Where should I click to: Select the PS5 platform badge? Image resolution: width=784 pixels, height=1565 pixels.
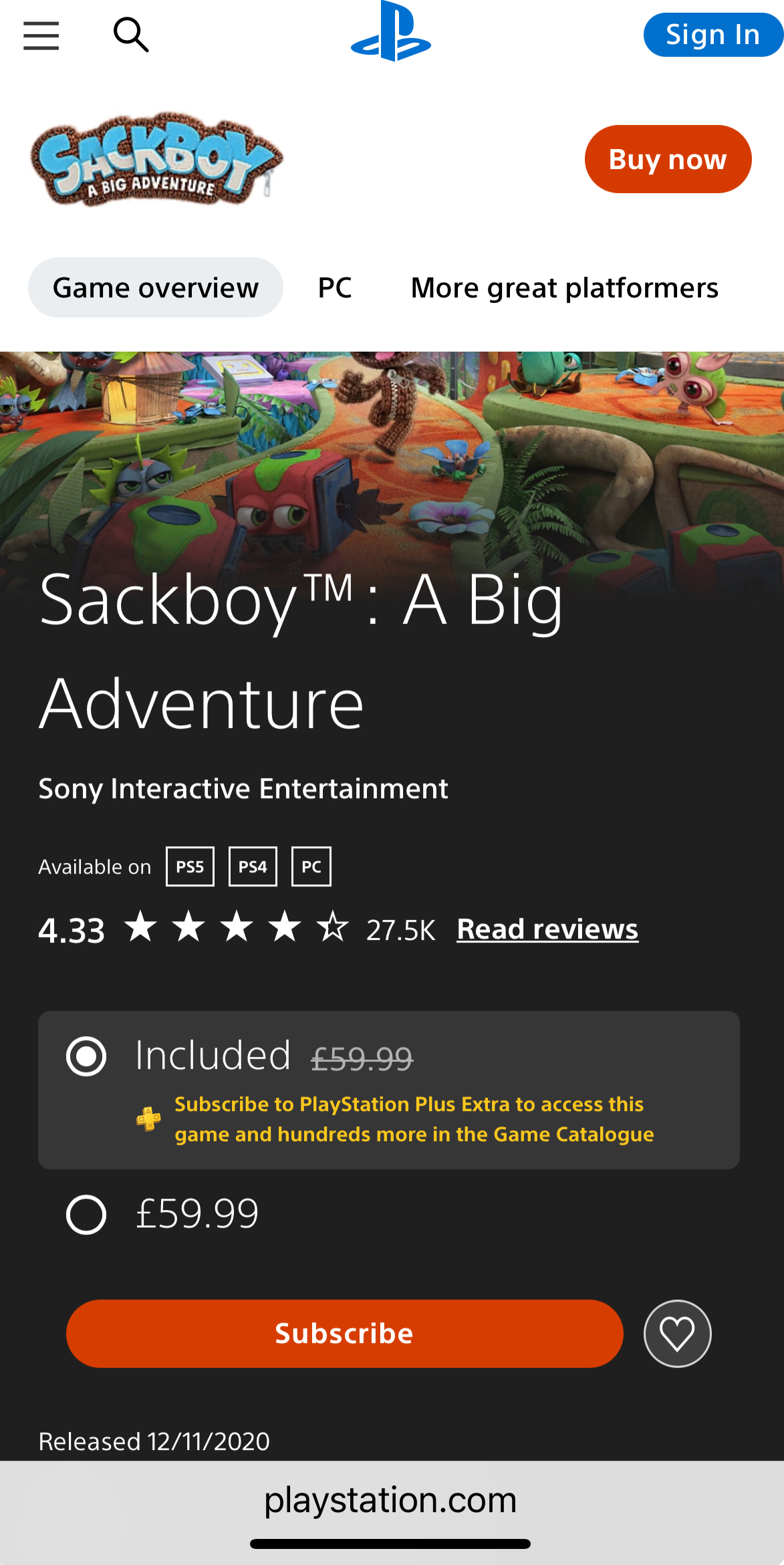[x=190, y=866]
